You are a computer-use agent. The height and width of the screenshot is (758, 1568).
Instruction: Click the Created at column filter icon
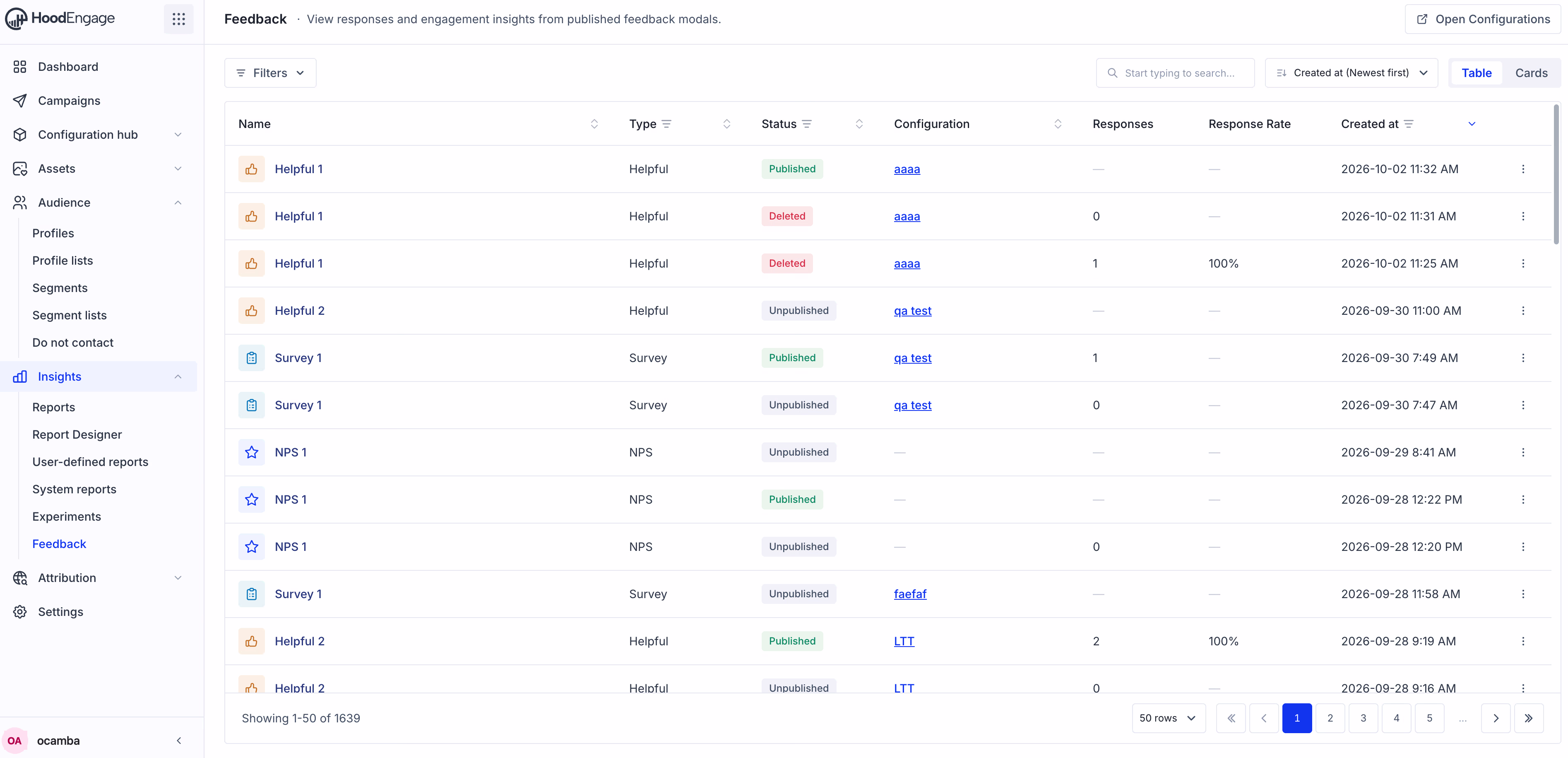click(x=1409, y=124)
